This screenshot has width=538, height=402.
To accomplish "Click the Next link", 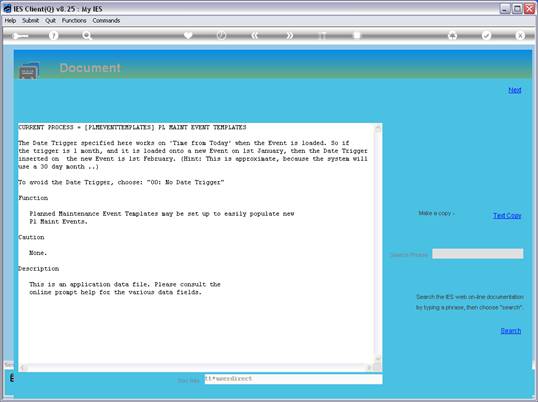I will (515, 90).
